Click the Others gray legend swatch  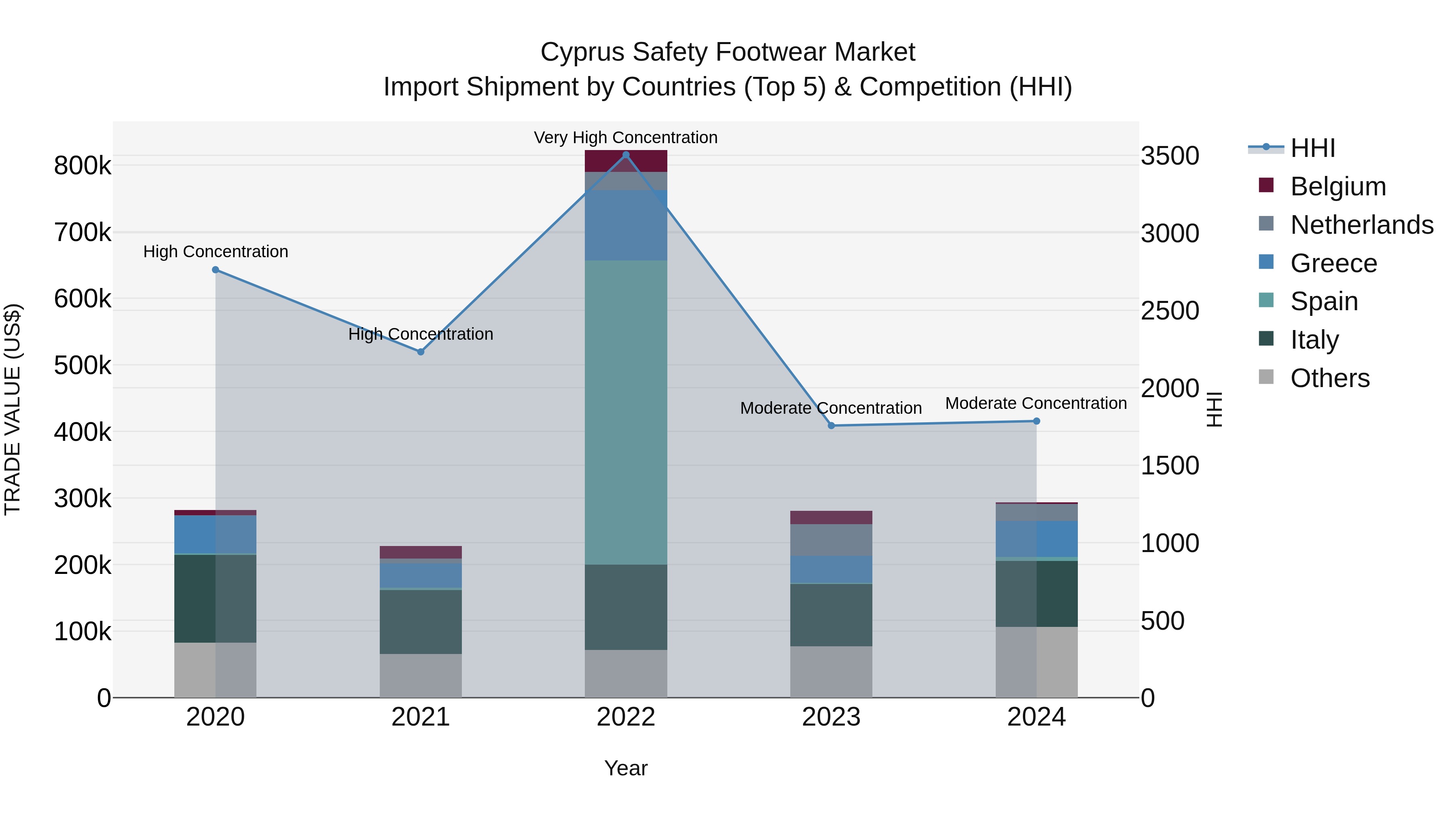(1266, 377)
